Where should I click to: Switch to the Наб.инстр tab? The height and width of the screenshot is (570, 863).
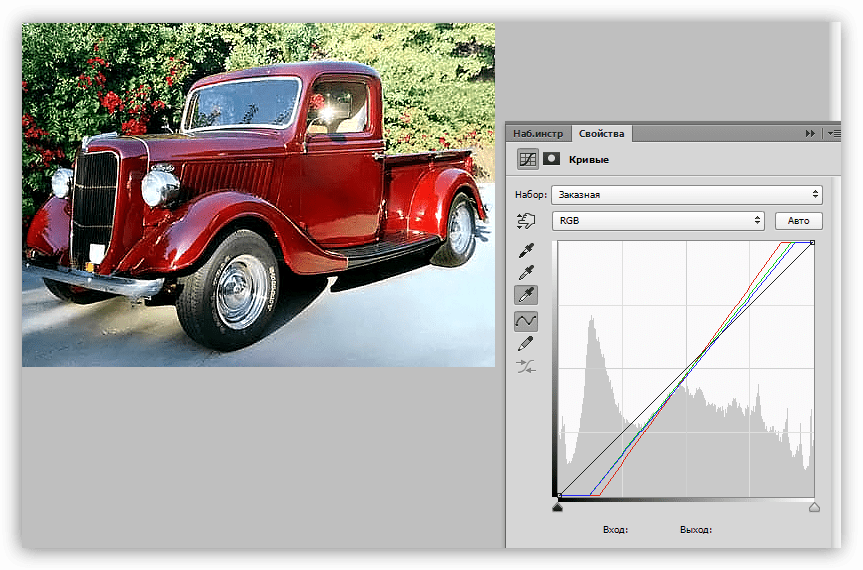538,133
